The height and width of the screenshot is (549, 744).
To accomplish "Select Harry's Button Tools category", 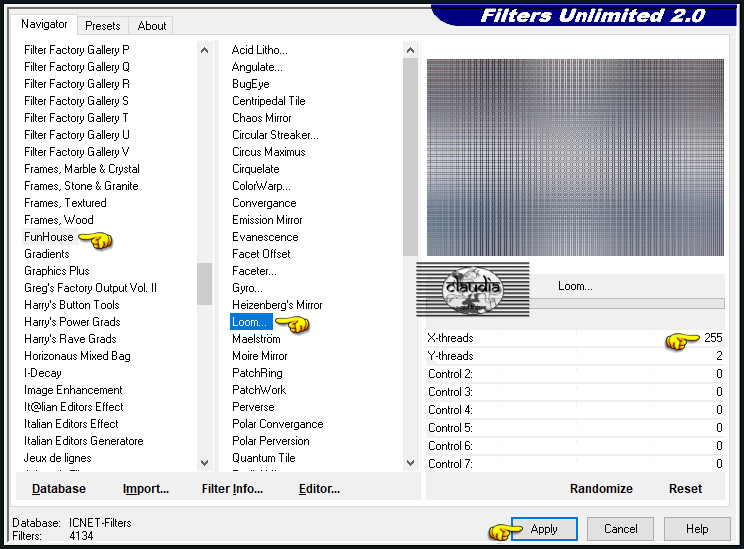I will pos(72,305).
